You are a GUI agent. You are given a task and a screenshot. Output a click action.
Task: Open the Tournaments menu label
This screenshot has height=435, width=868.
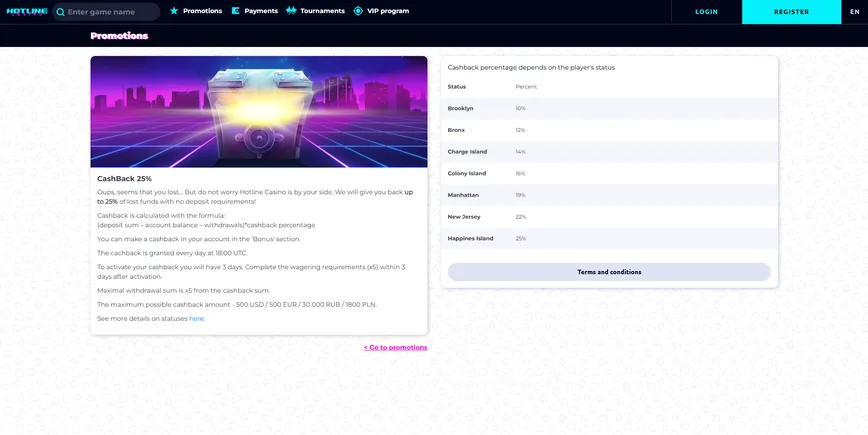(322, 11)
